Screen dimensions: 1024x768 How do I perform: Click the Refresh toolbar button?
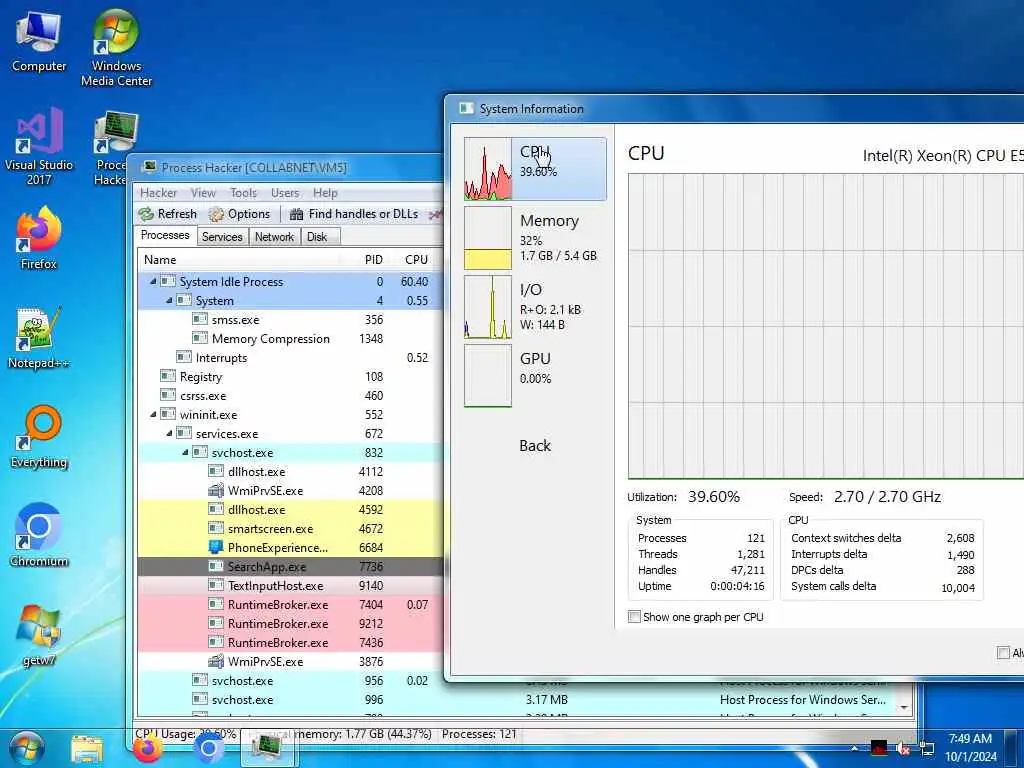point(168,214)
